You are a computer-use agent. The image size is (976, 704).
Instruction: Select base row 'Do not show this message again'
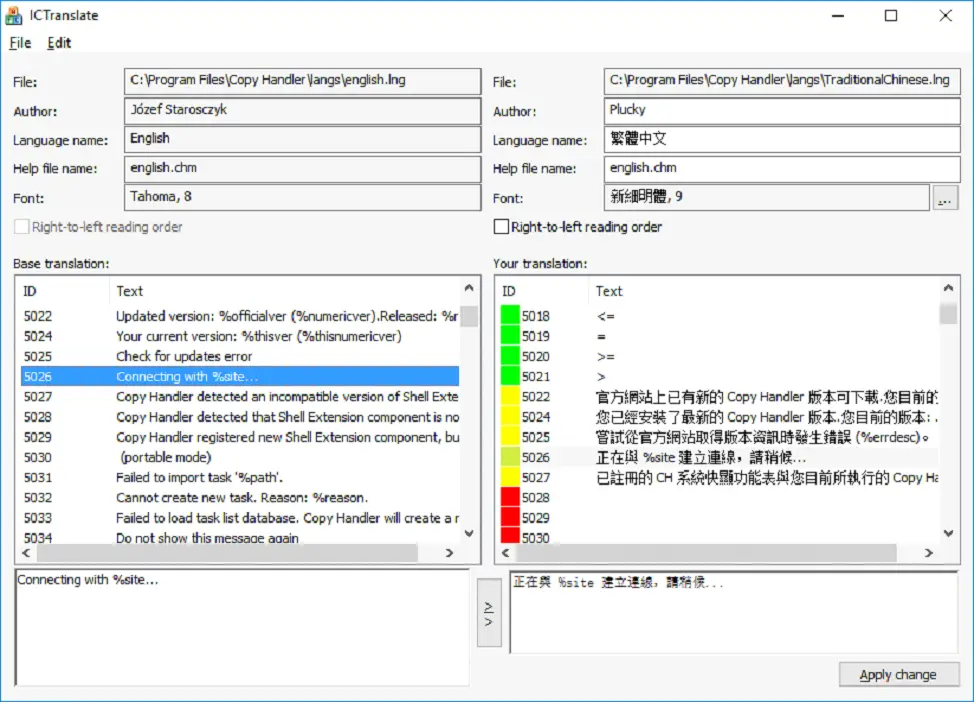tap(240, 537)
